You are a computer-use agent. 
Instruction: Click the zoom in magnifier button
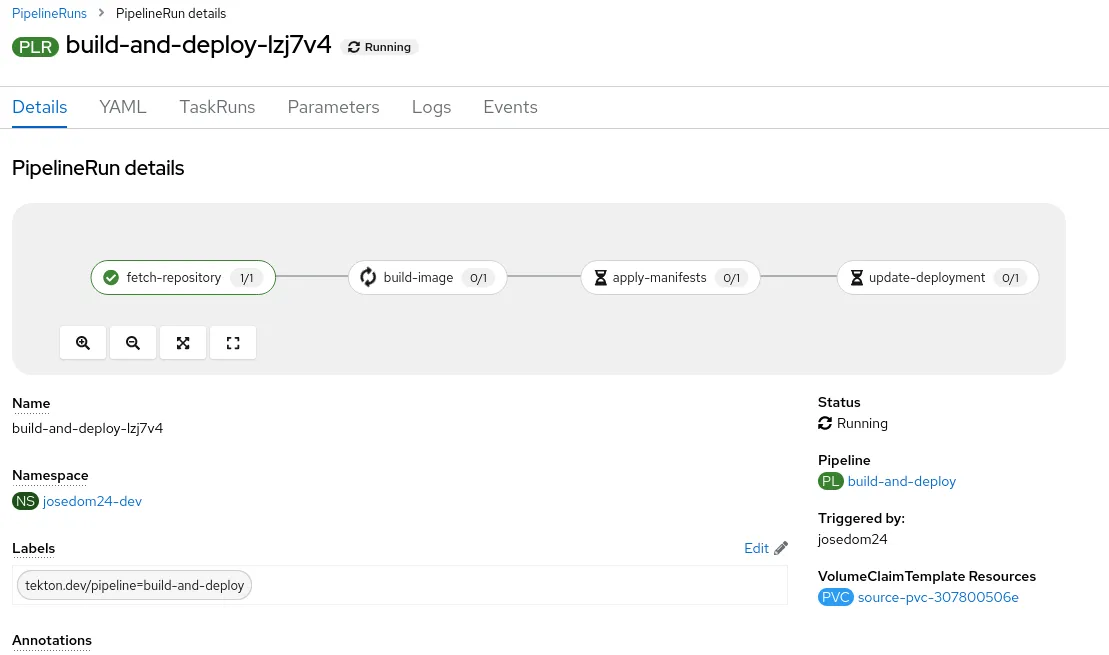pyautogui.click(x=83, y=343)
